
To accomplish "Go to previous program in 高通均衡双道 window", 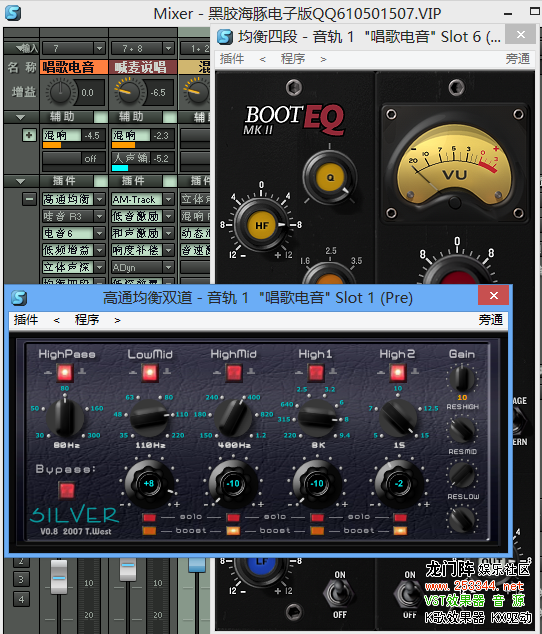I will click(x=57, y=321).
